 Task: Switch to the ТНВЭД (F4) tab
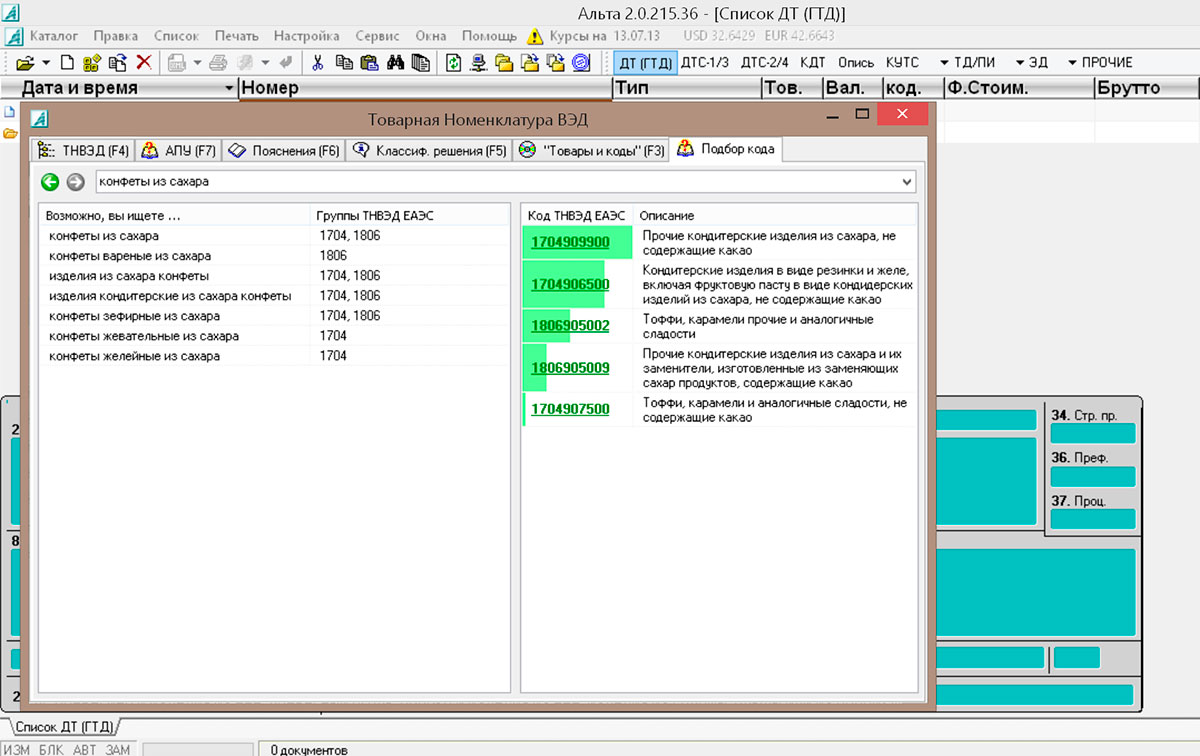coord(84,151)
